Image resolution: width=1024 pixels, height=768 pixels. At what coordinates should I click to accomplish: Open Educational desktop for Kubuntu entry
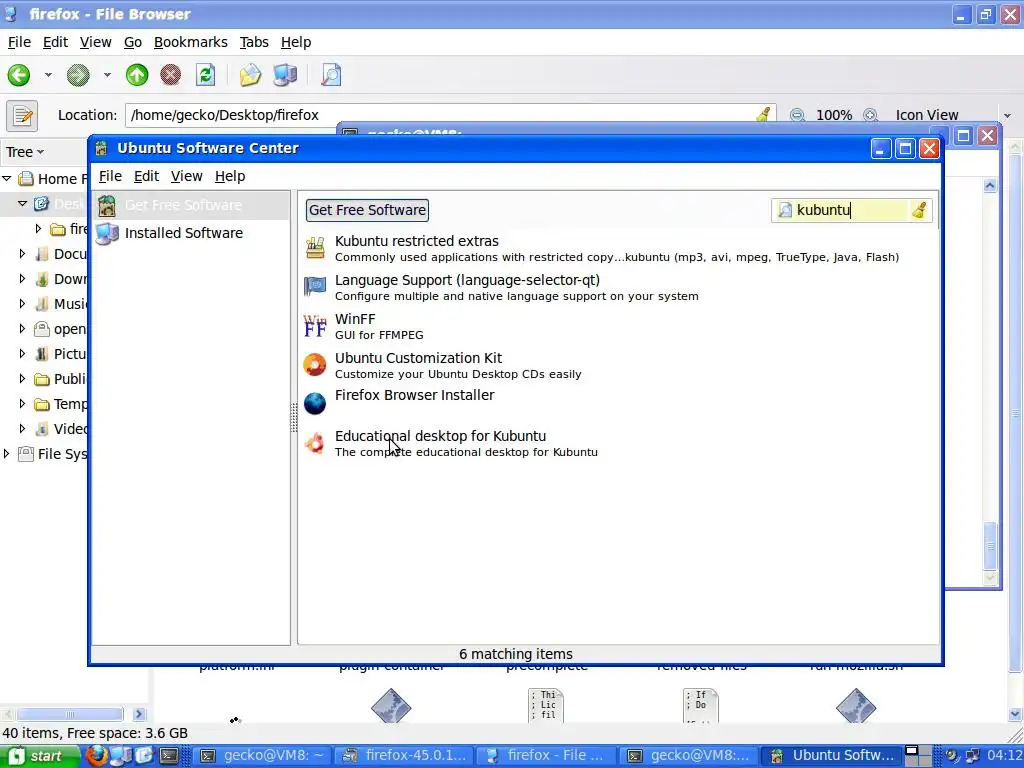(x=617, y=443)
